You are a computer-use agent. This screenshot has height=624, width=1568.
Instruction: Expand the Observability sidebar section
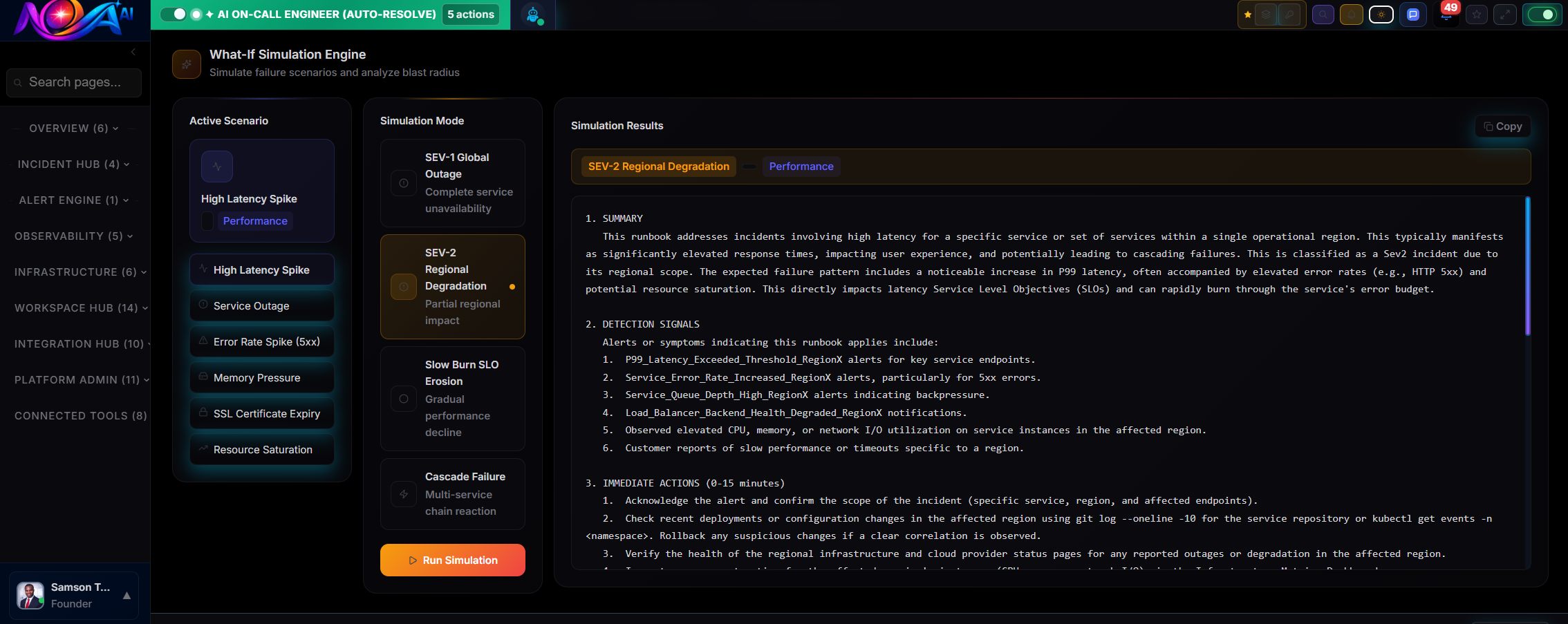click(74, 236)
